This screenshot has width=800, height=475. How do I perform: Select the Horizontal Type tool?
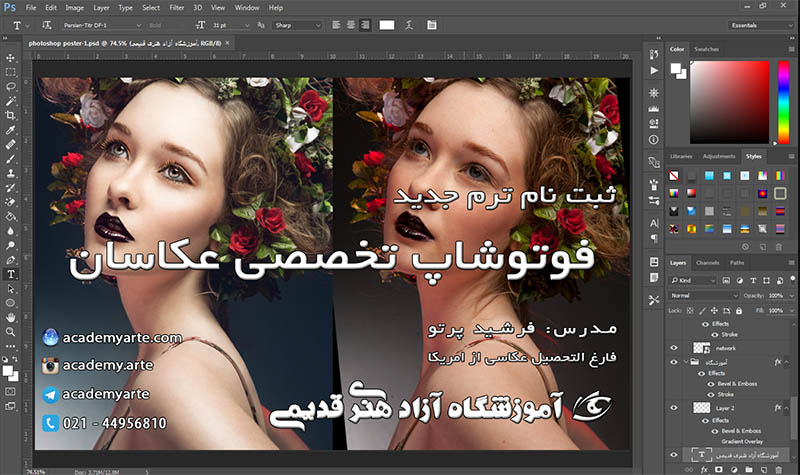[11, 273]
